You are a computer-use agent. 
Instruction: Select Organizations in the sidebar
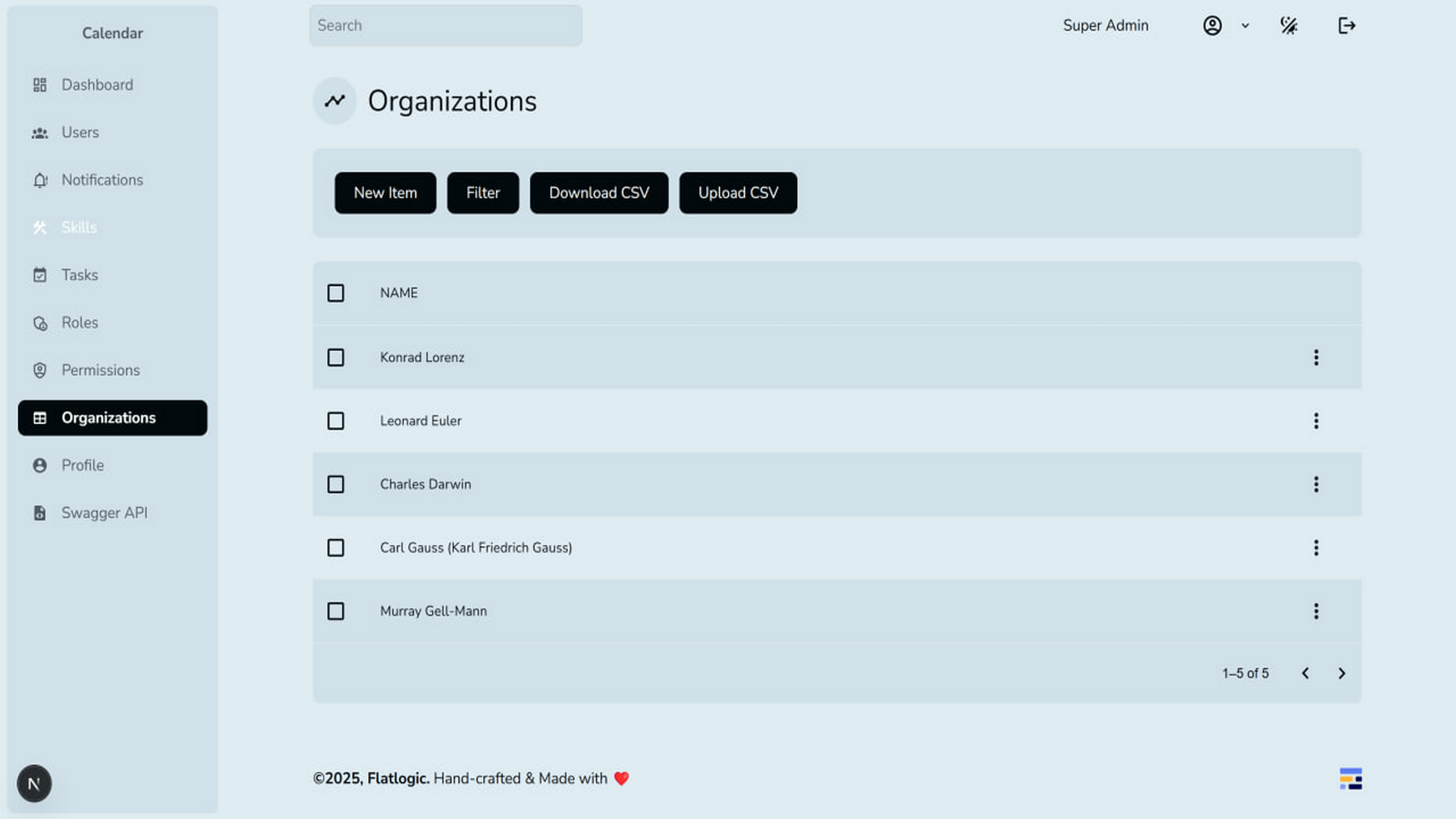point(112,418)
